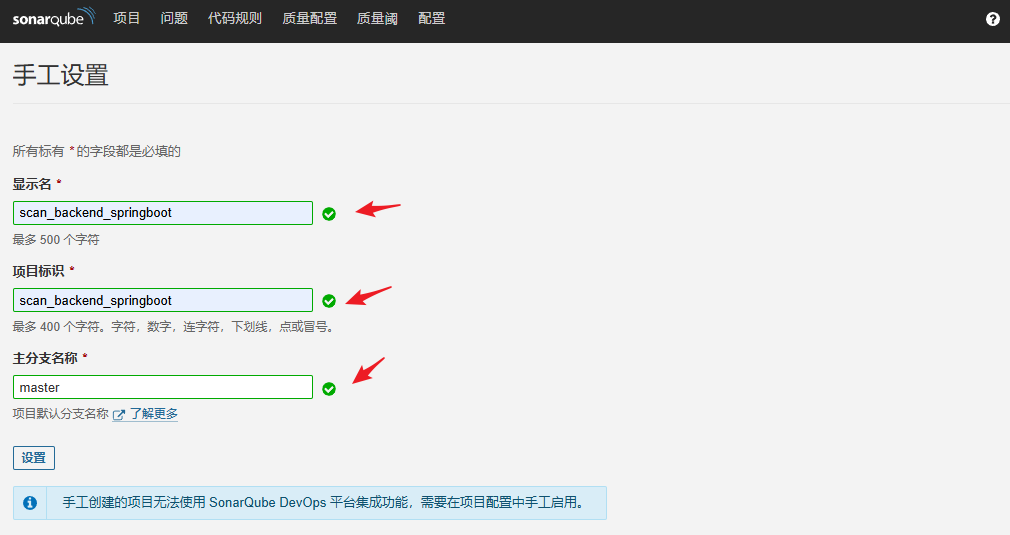Click the SonarQube logo in the header
The image size is (1010, 535).
(x=54, y=18)
